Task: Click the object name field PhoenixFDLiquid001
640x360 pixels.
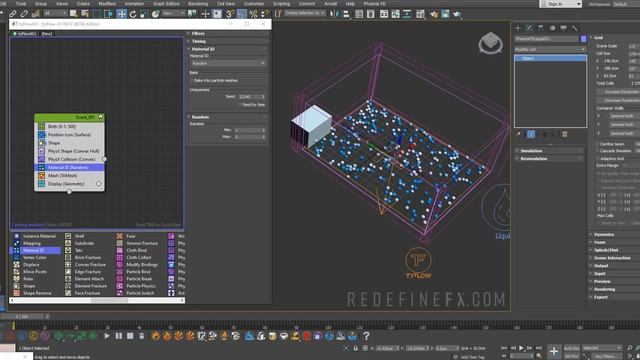Action: click(x=546, y=39)
